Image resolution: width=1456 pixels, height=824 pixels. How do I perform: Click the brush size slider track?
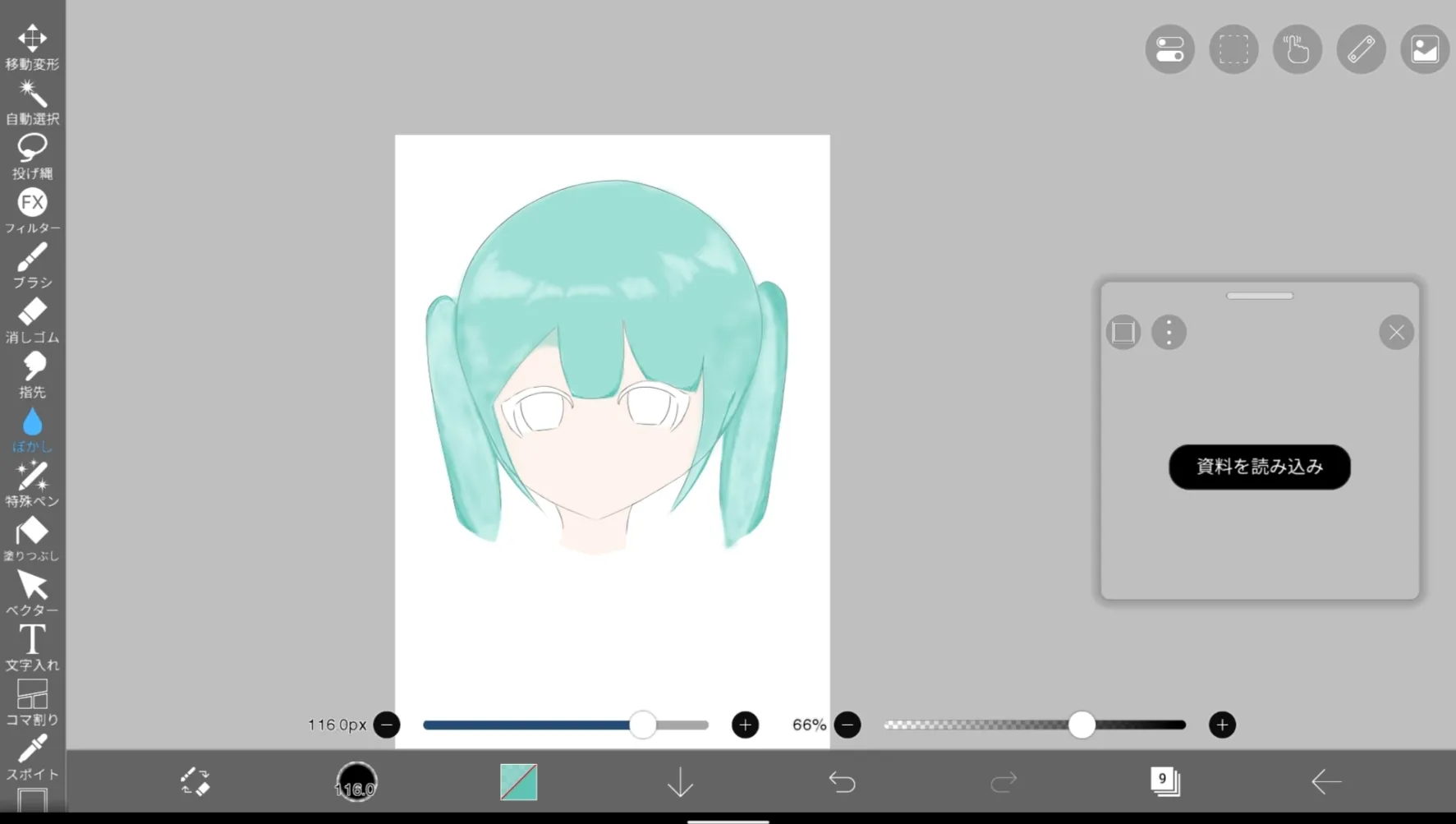[x=565, y=725]
